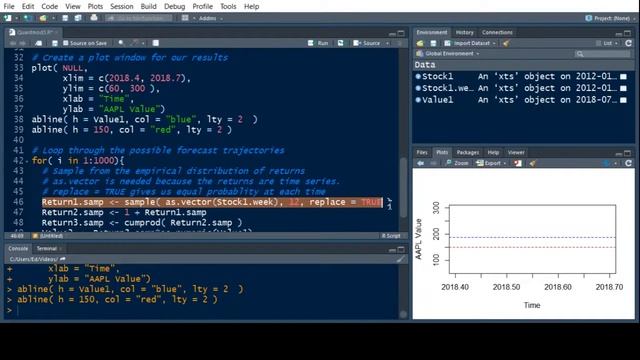Click the Go to file/function search box
Image resolution: width=640 pixels, height=360 pixels.
(139, 18)
